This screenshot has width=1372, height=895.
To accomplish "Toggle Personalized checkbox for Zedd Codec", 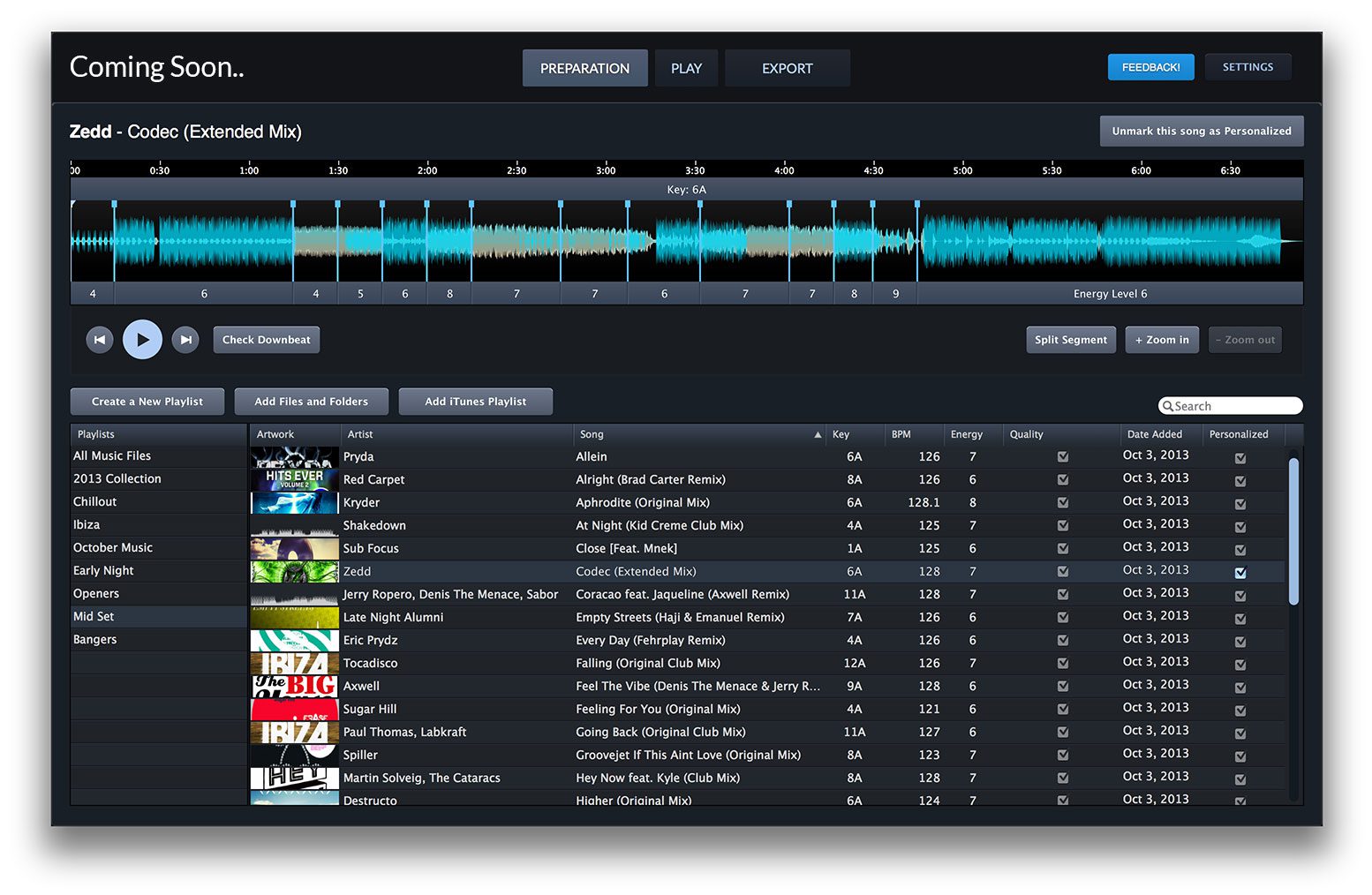I will pos(1240,573).
